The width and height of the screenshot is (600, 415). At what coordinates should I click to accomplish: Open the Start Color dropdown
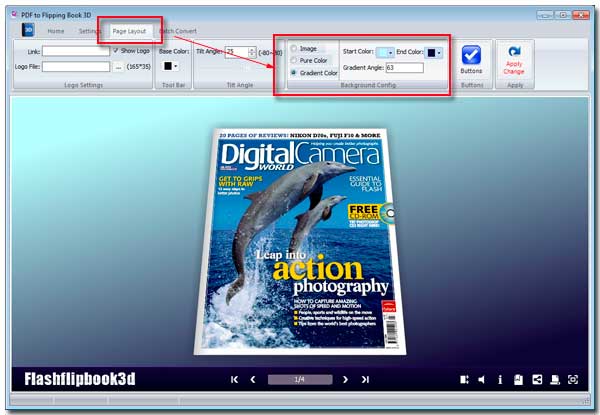point(385,52)
